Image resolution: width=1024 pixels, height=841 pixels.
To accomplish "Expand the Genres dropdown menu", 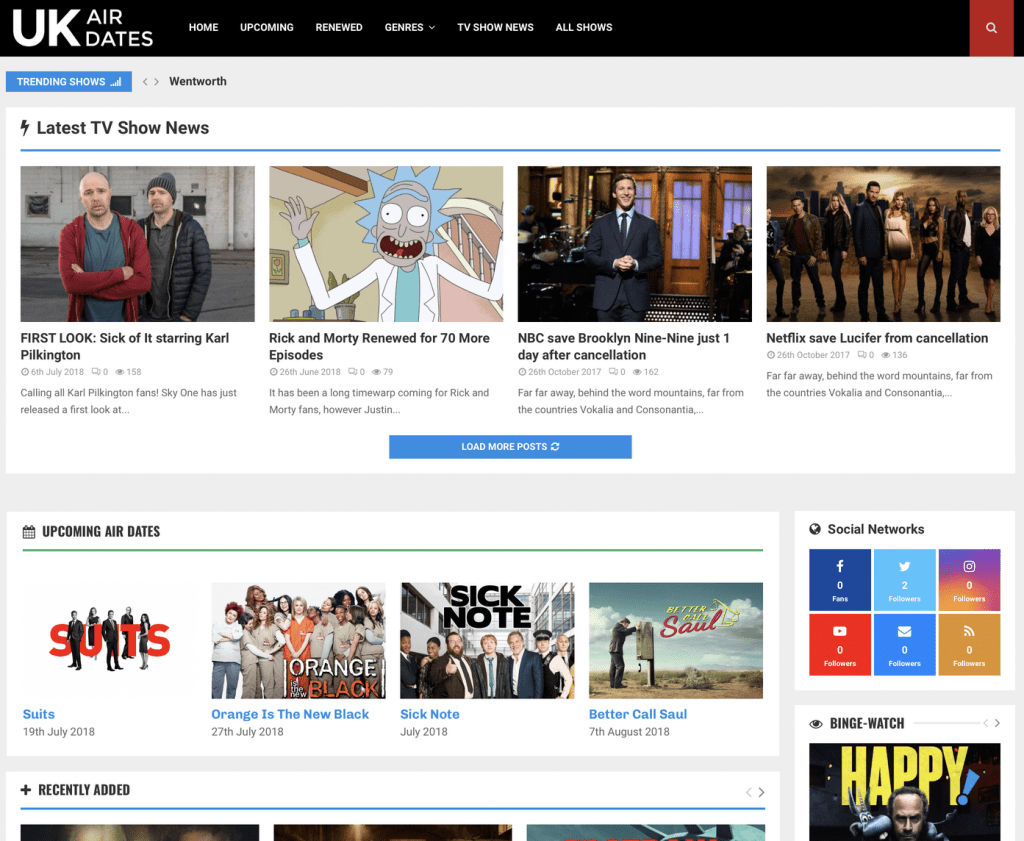I will coord(409,28).
